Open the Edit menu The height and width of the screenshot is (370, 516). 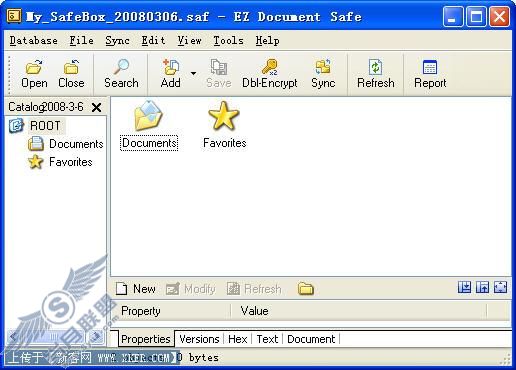(x=153, y=41)
